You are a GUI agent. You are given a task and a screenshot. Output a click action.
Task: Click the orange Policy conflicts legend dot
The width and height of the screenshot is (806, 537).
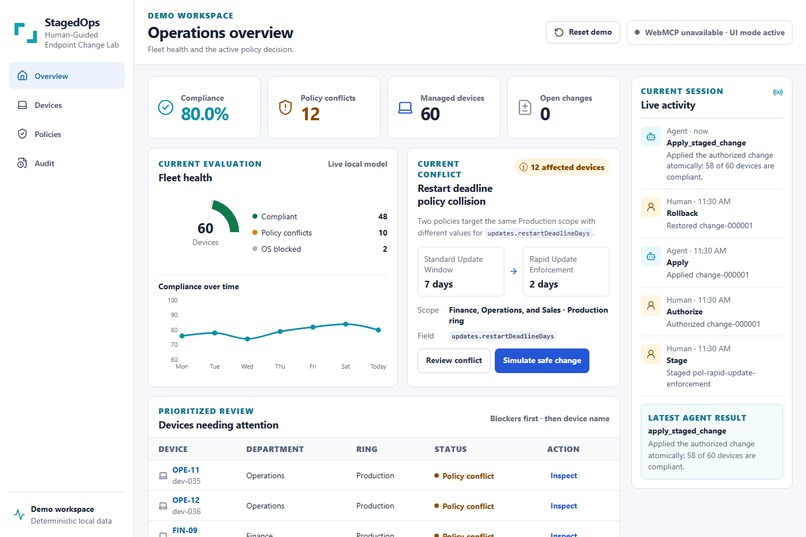[x=254, y=233]
